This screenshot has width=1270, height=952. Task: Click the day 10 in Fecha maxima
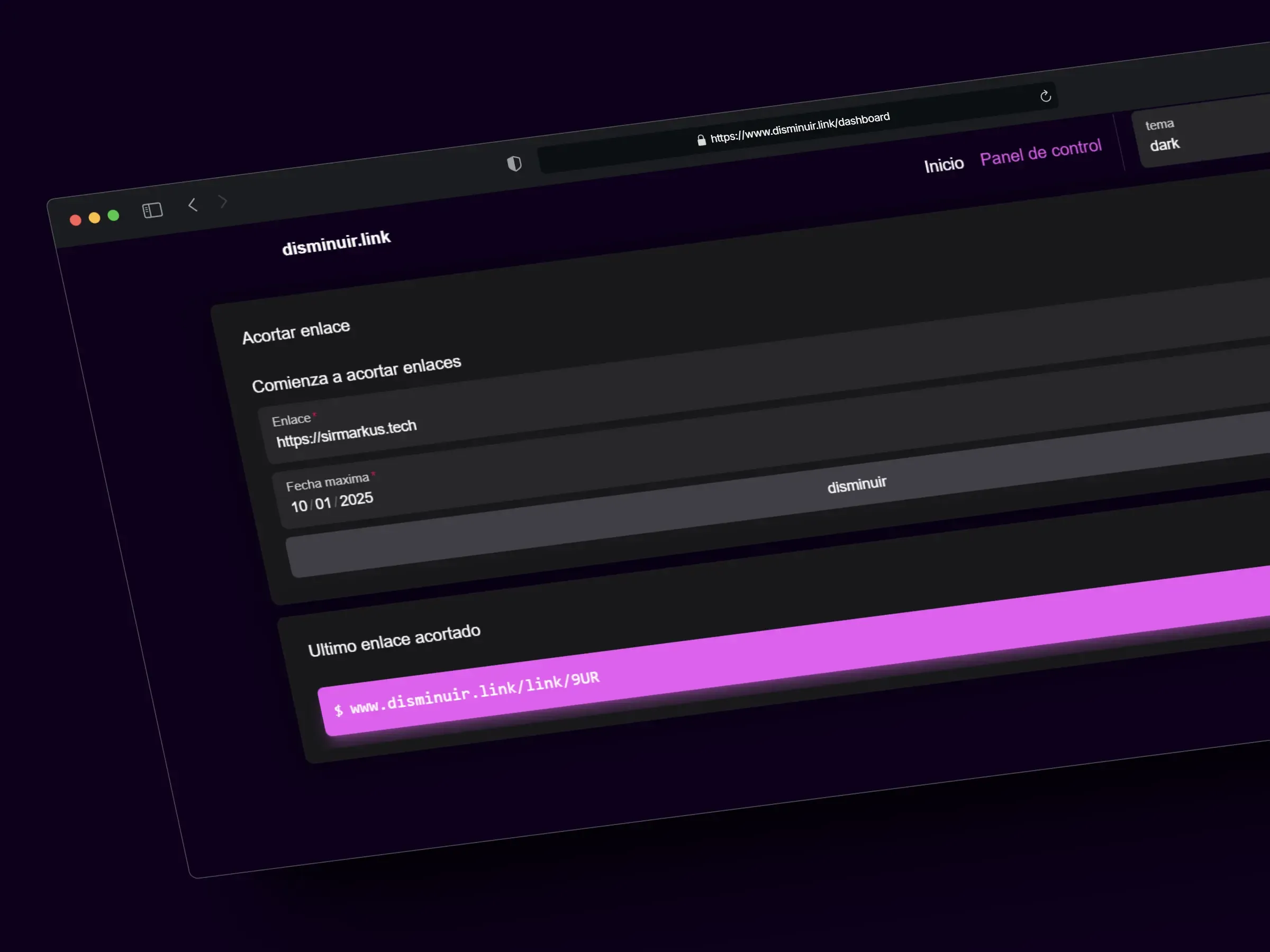[299, 506]
